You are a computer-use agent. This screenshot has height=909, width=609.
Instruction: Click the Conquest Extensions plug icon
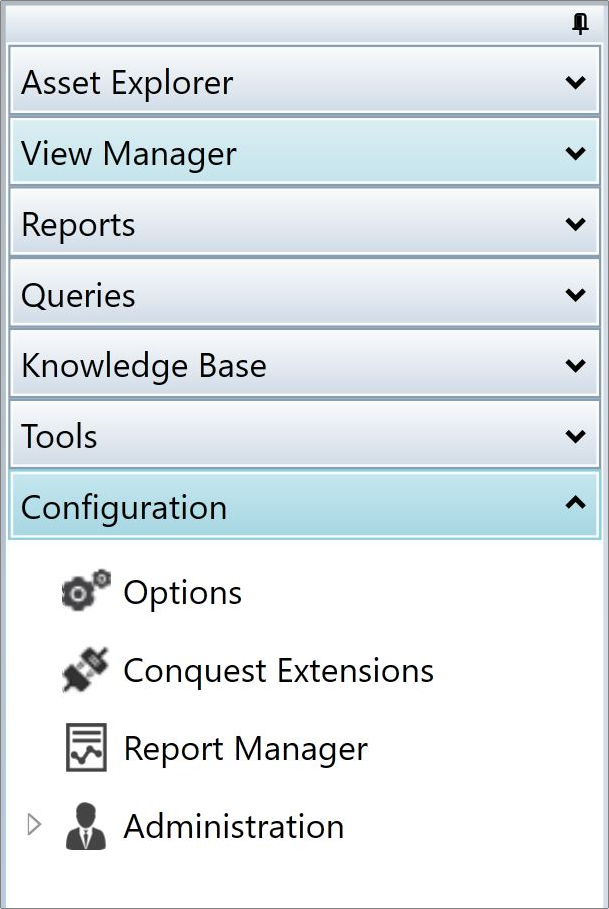coord(86,670)
